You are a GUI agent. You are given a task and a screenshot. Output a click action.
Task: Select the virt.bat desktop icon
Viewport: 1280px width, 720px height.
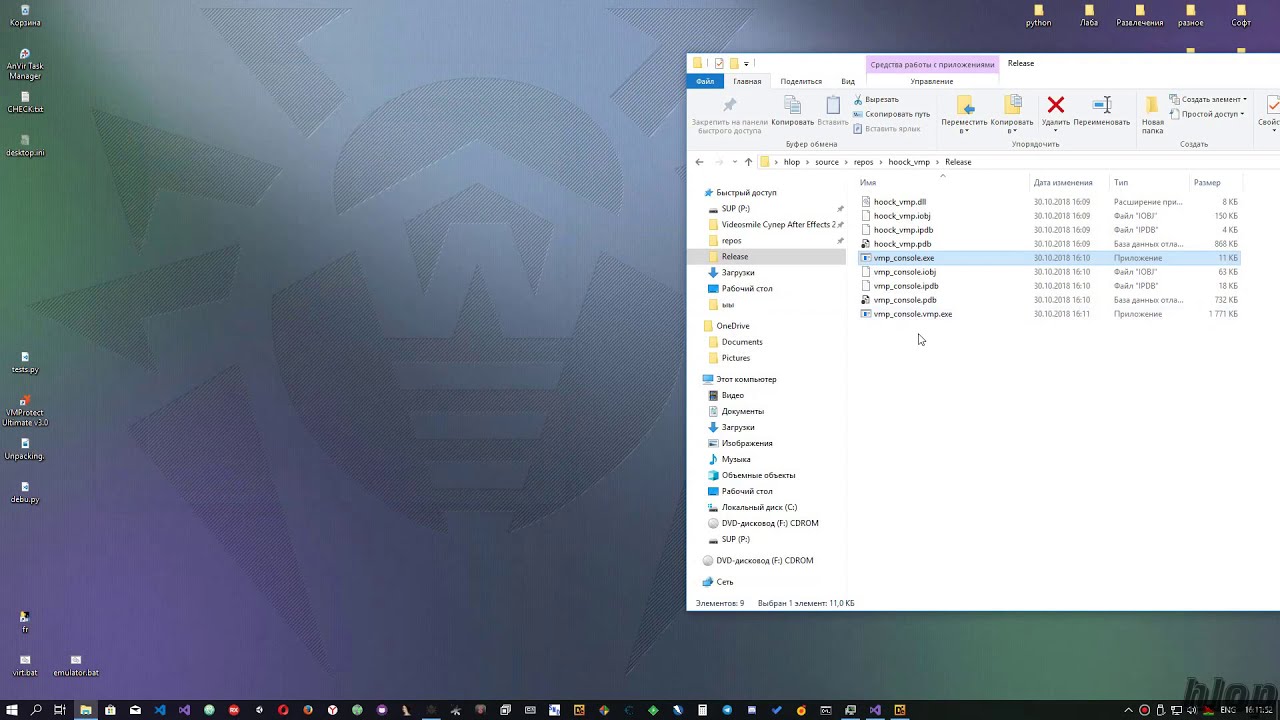25,666
